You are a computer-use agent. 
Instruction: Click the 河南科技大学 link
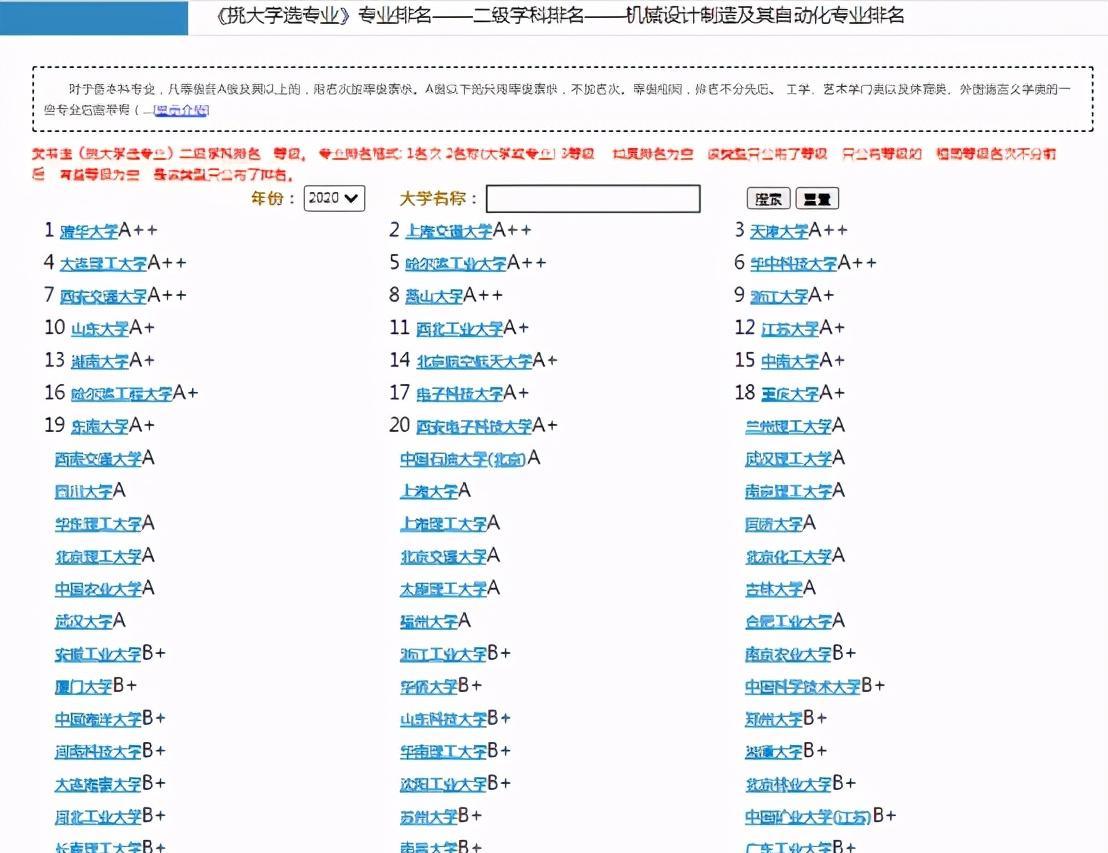(98, 751)
